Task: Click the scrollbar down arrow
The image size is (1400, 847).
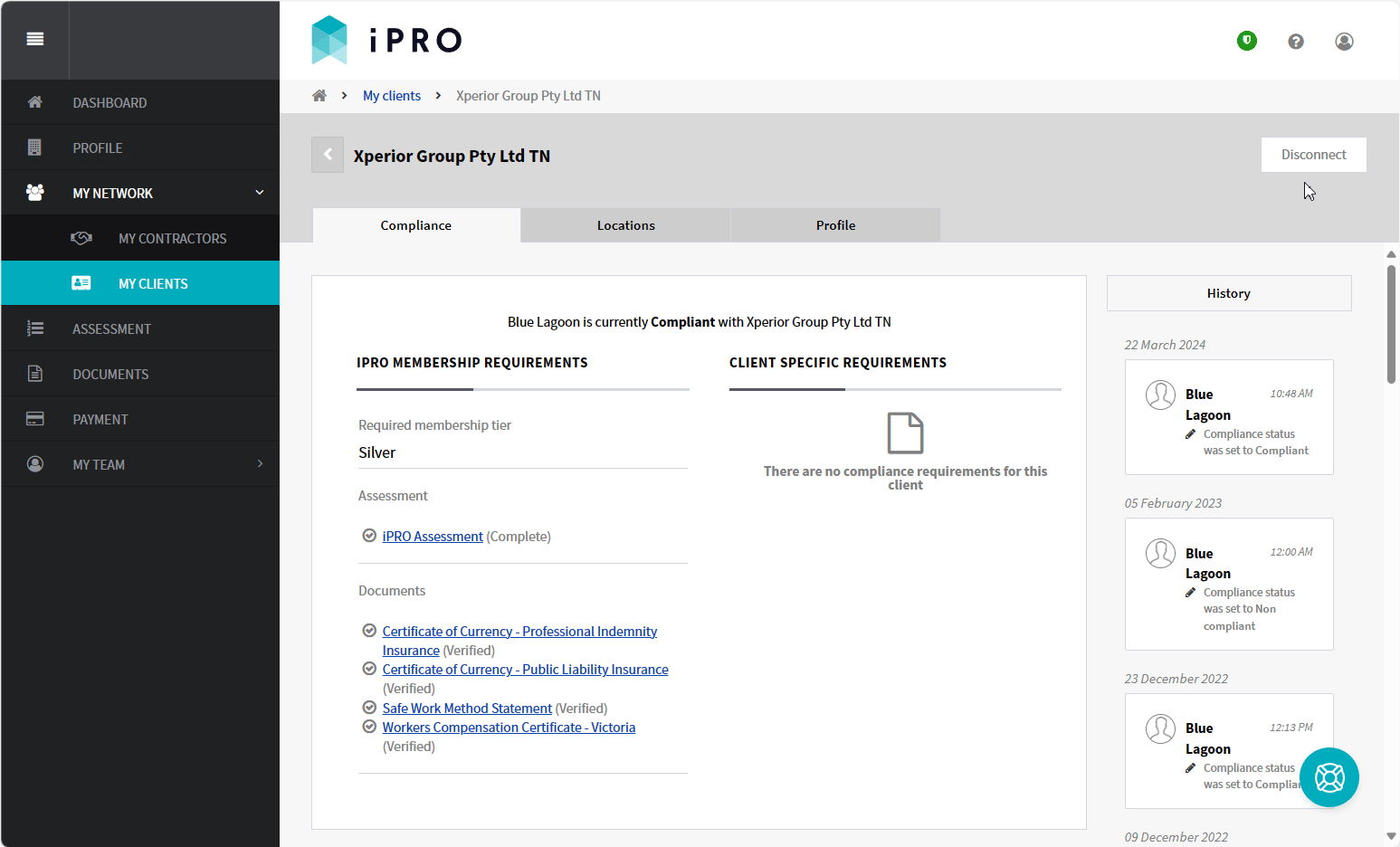Action: (x=1391, y=836)
